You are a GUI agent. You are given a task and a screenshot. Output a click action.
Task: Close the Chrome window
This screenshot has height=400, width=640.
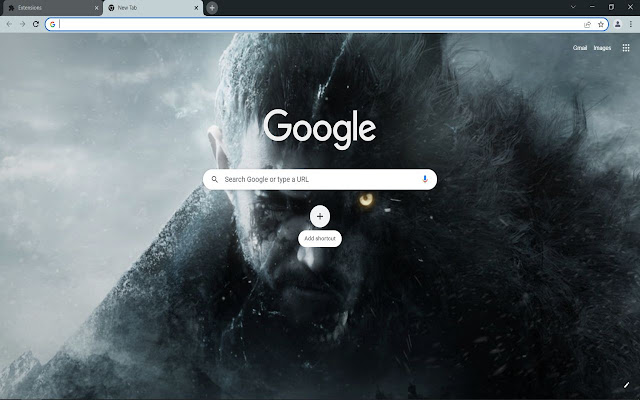630,7
